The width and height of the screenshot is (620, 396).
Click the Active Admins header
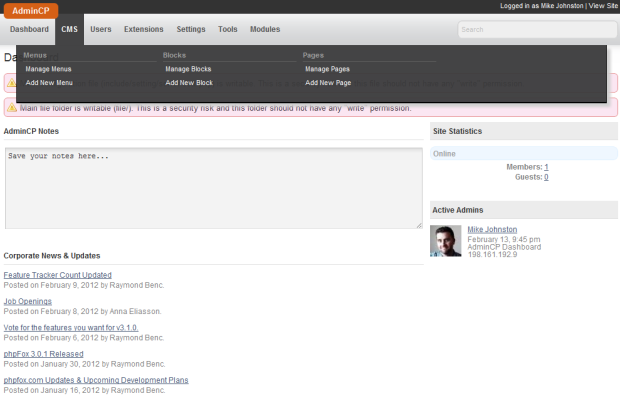[524, 210]
